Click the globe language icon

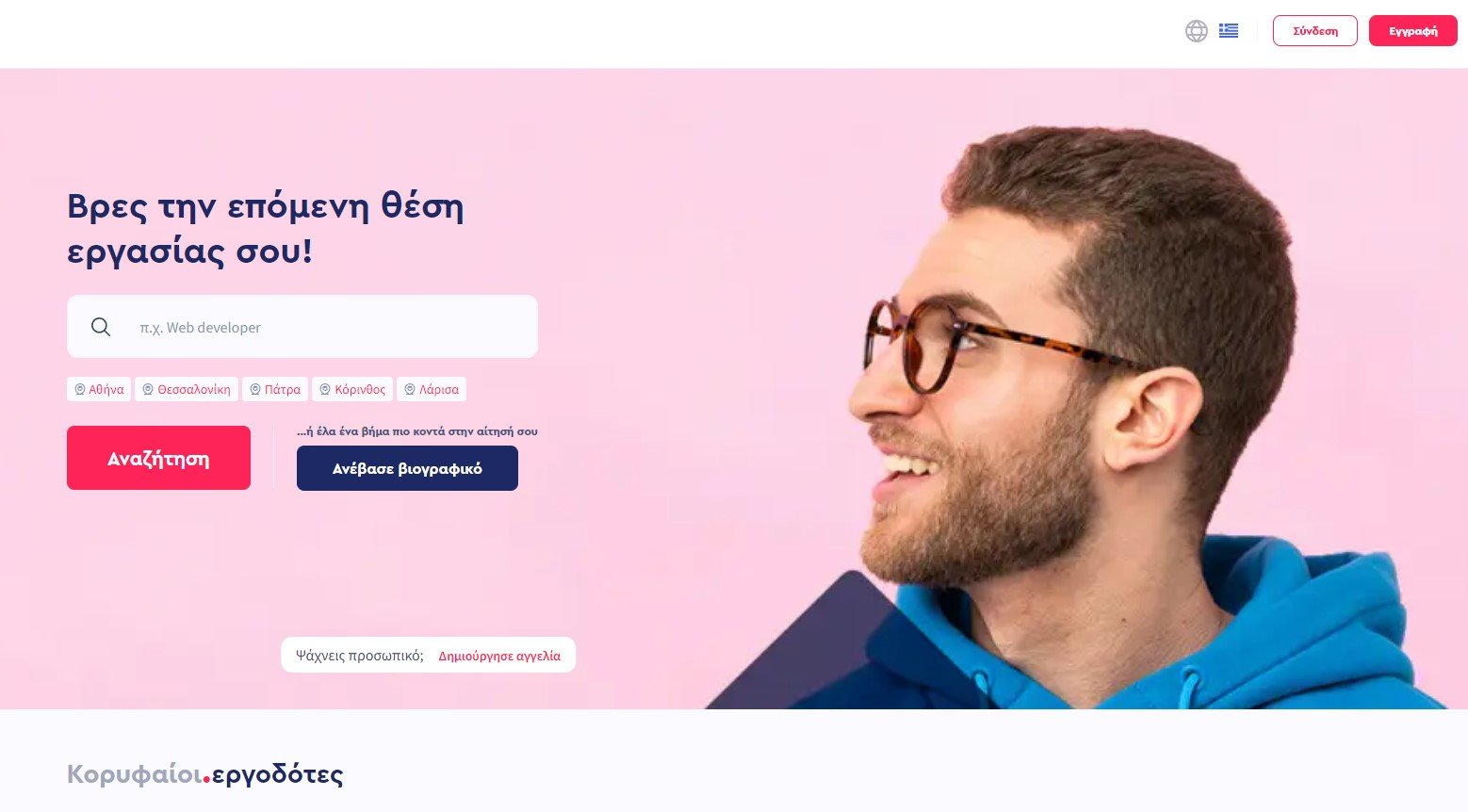pos(1197,31)
